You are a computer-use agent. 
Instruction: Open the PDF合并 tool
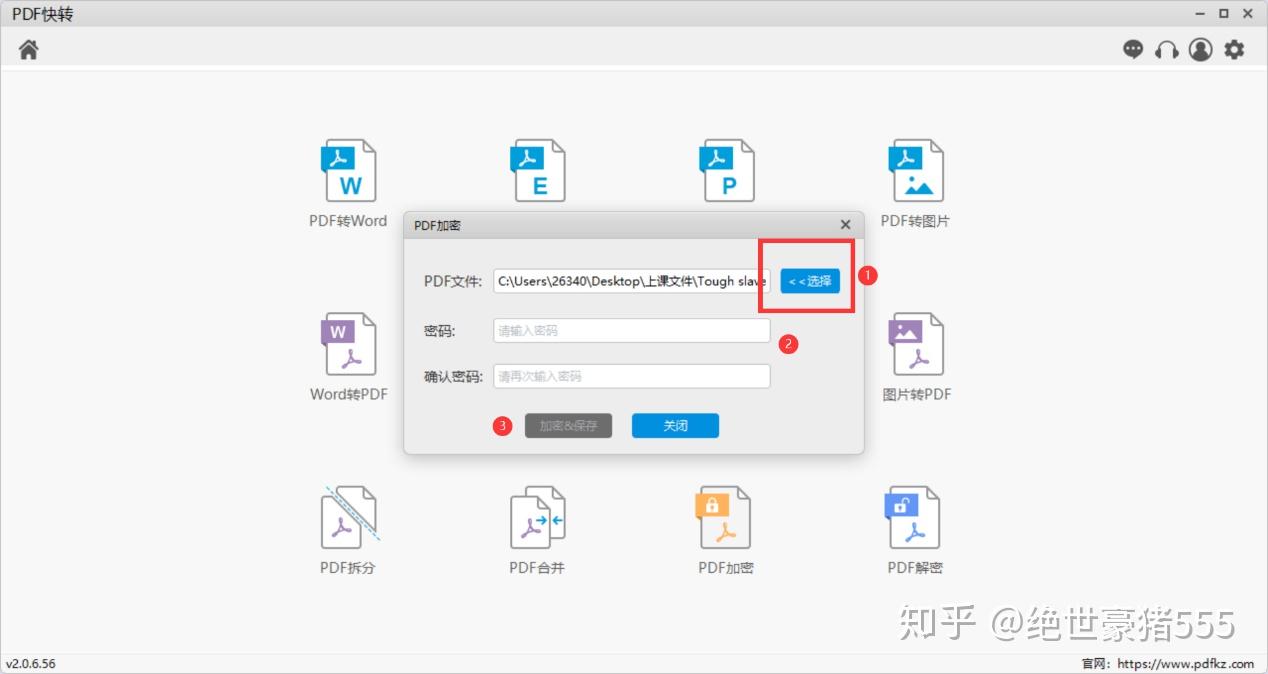(x=537, y=531)
